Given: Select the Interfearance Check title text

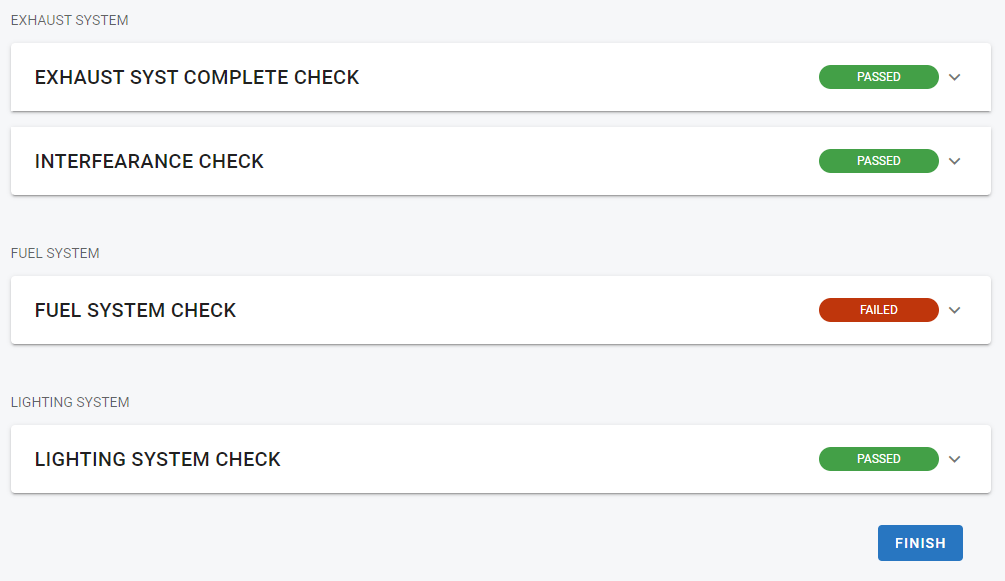Looking at the screenshot, I should (149, 161).
